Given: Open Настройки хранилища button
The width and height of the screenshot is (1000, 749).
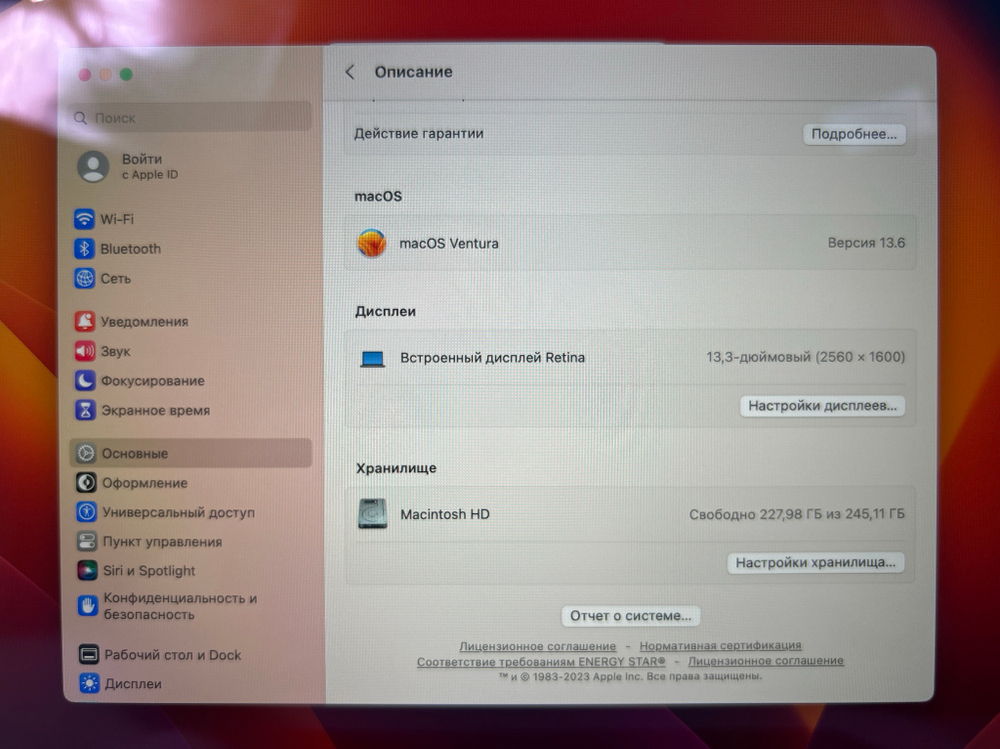Looking at the screenshot, I should 815,563.
